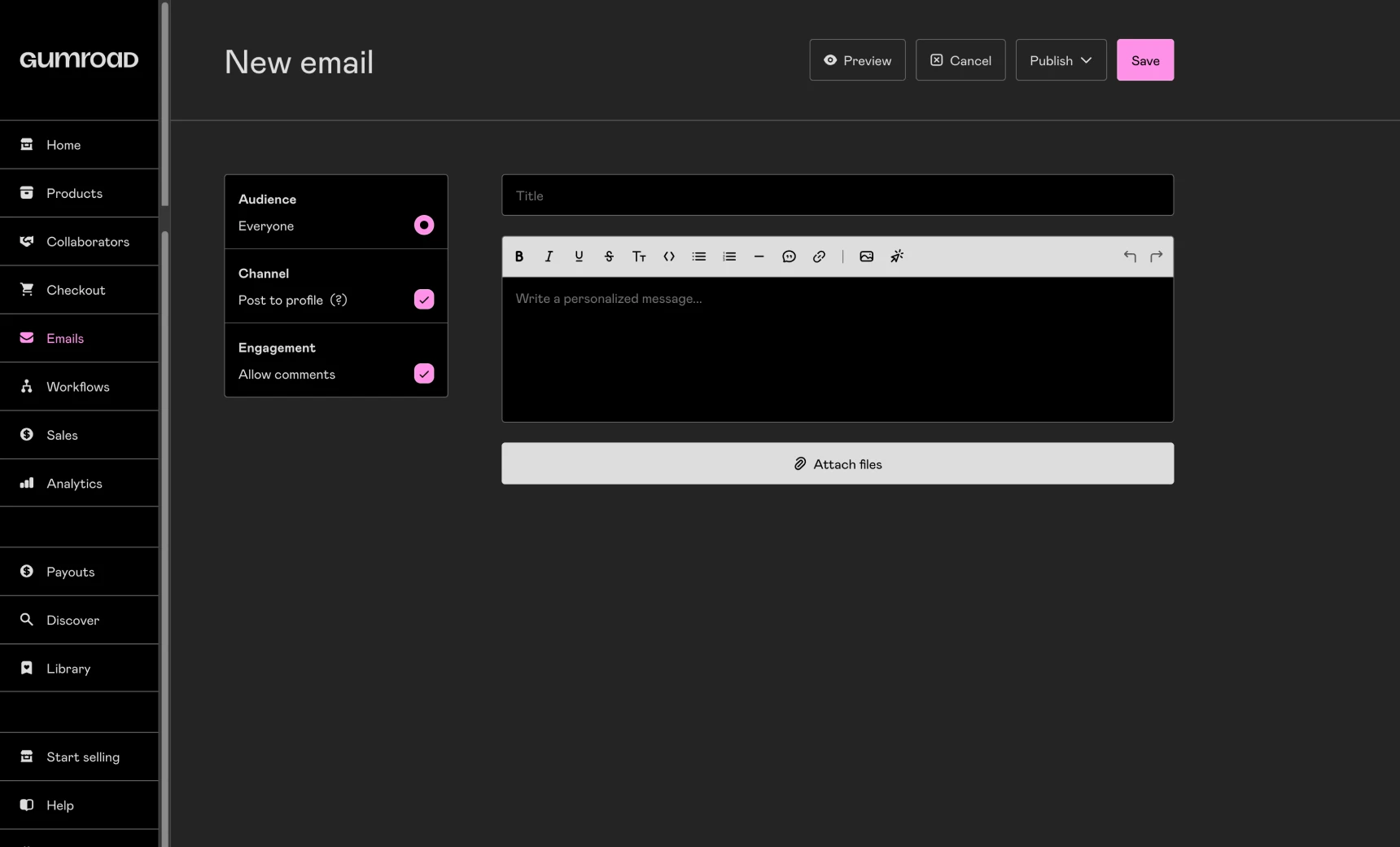Open the text heading size options

coord(639,257)
